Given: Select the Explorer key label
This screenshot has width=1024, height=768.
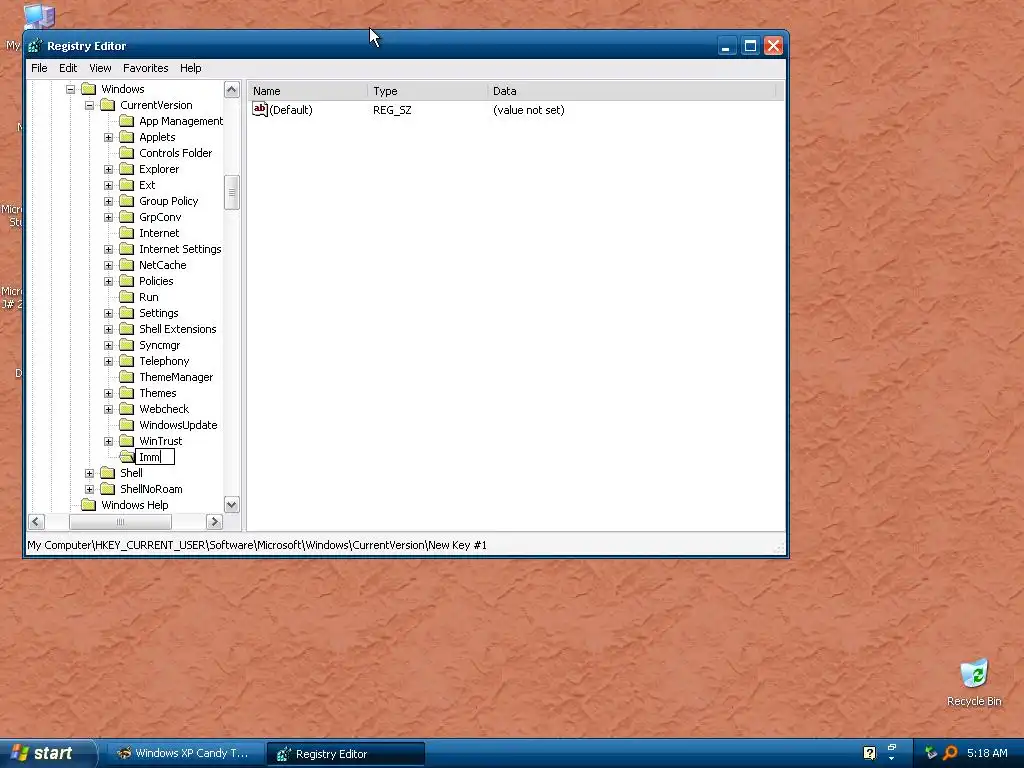Looking at the screenshot, I should [x=159, y=169].
